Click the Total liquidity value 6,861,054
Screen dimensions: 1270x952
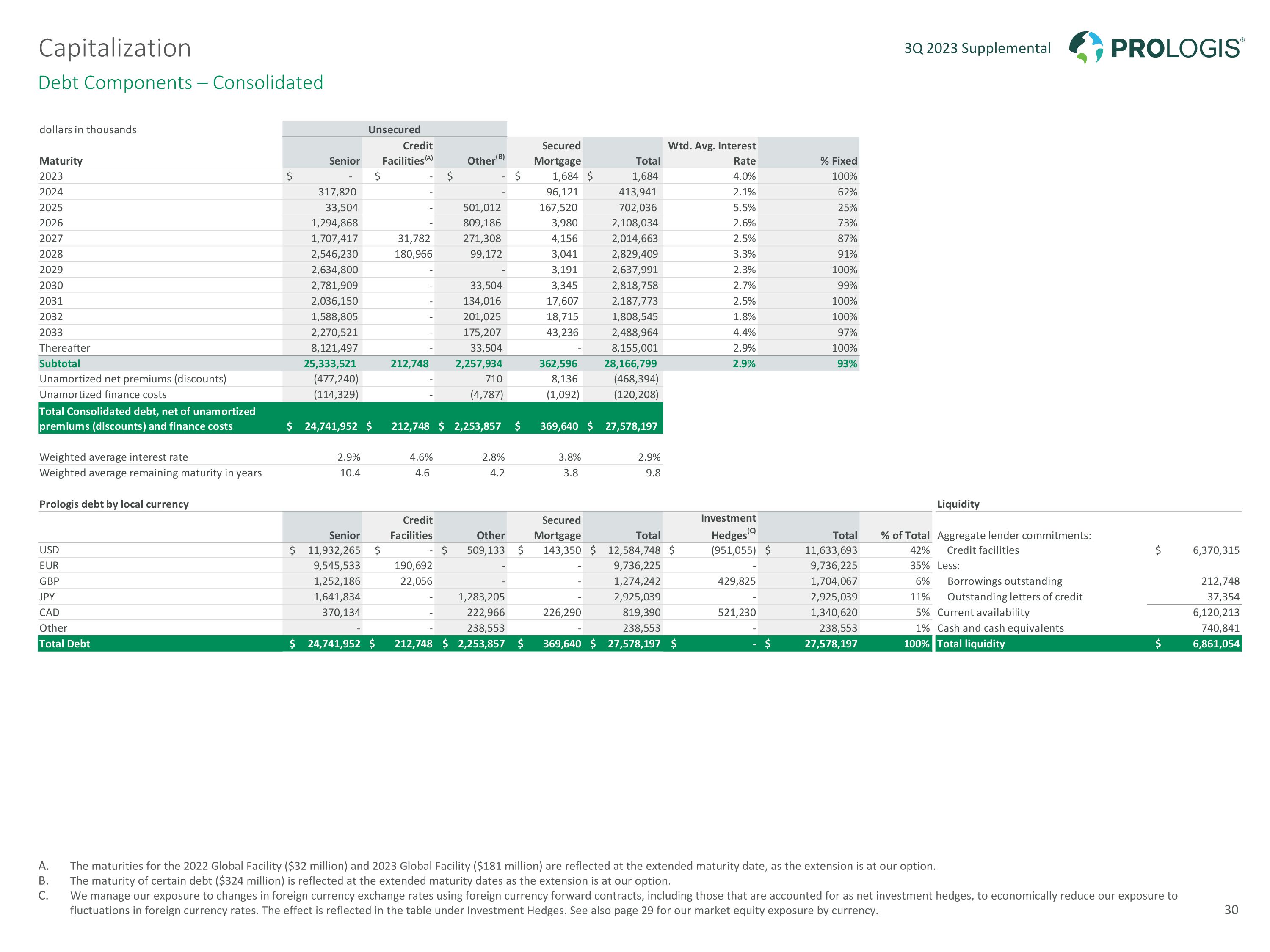pos(1215,644)
